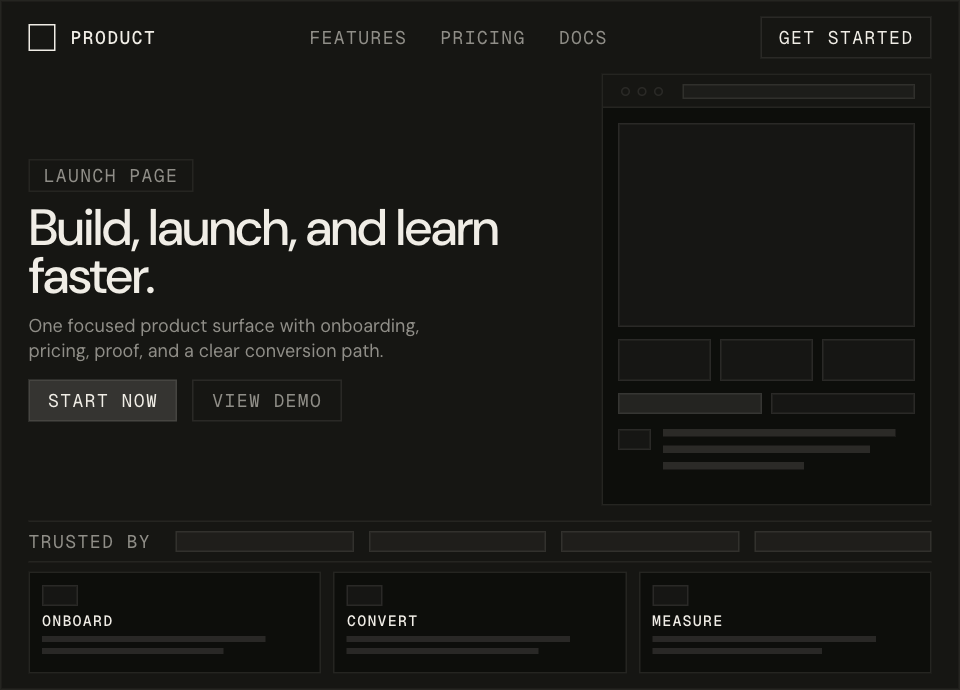
Task: Go to PRICING in the top navigation
Action: (482, 38)
